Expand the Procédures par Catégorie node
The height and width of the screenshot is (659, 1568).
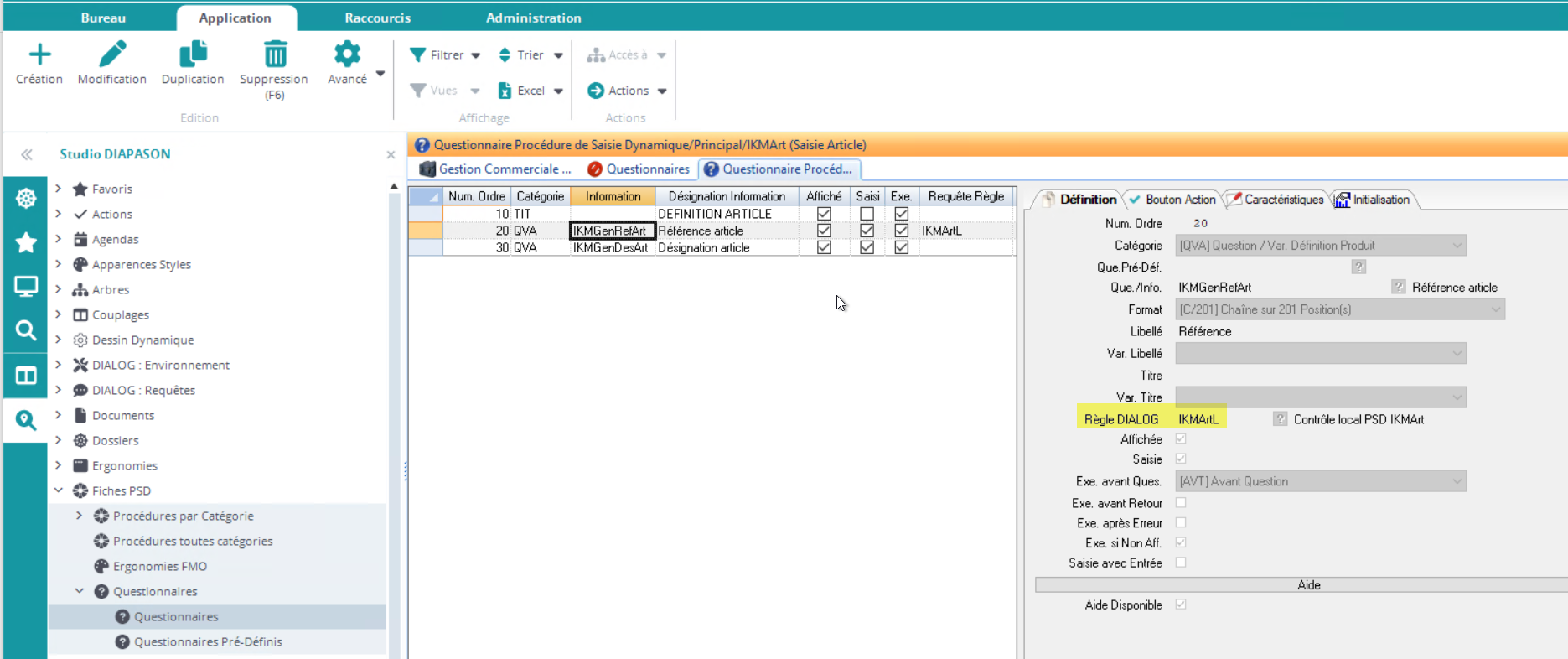point(80,516)
